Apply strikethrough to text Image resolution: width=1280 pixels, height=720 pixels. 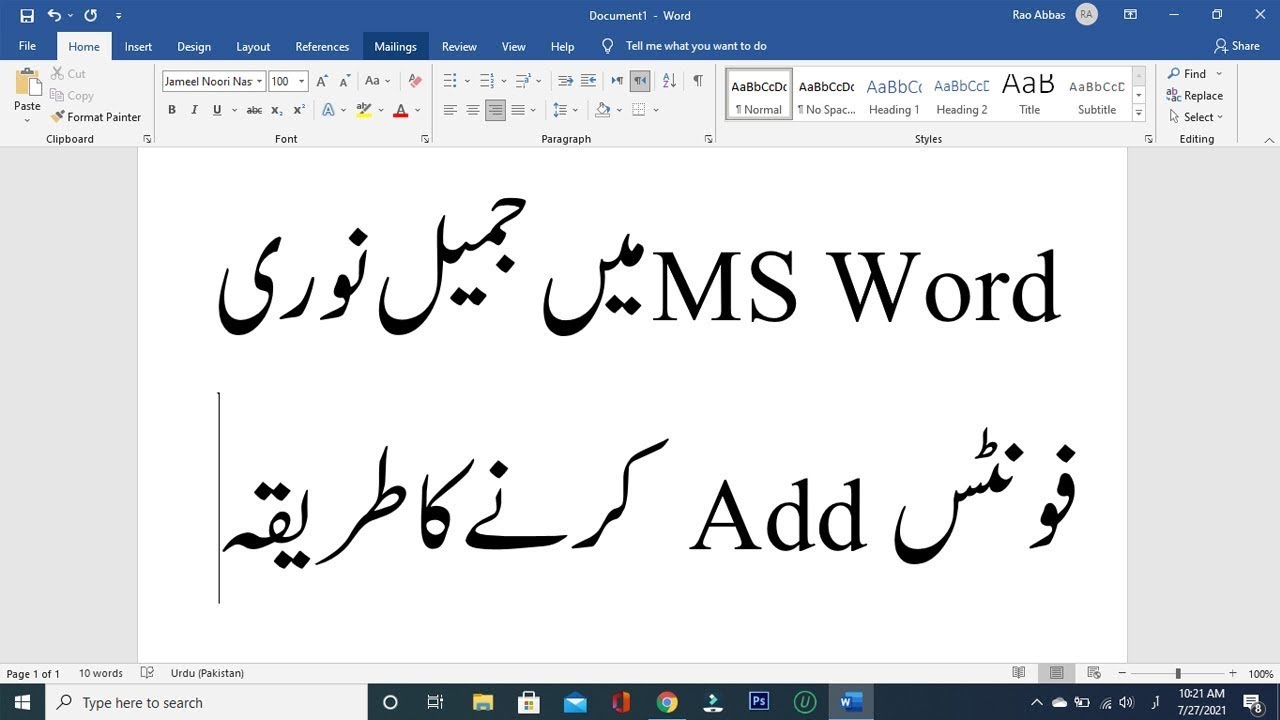(x=254, y=110)
